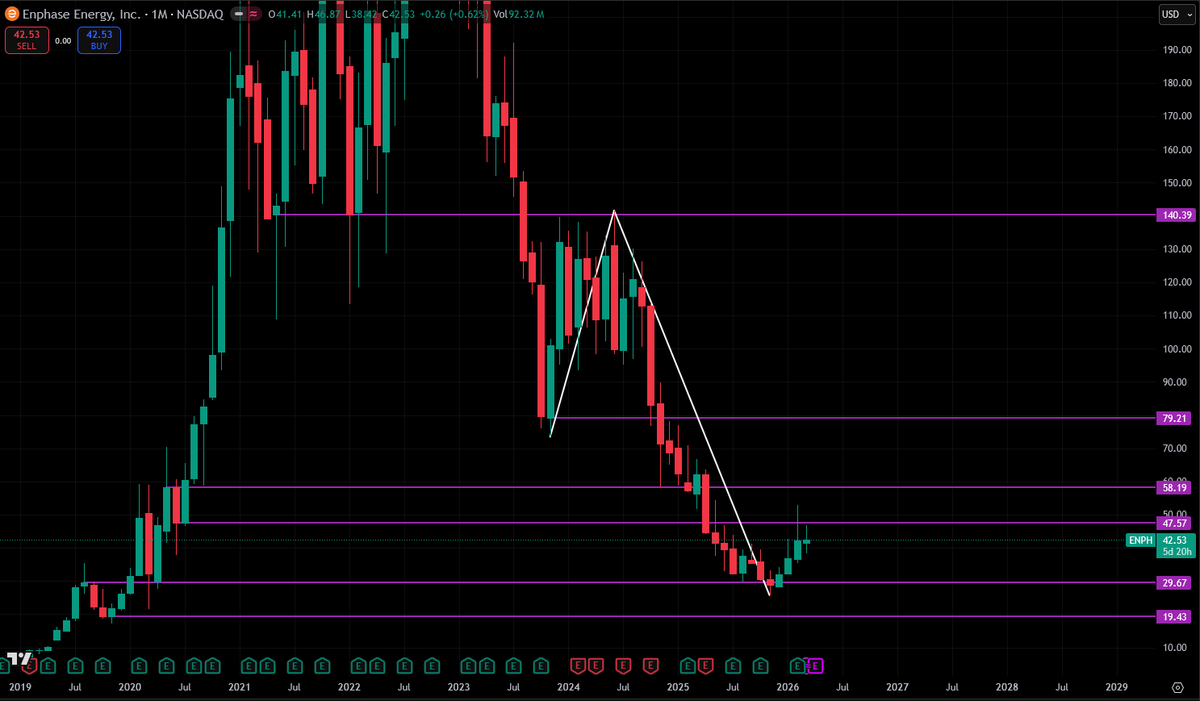Click the 150.00 price axis label
The width and height of the screenshot is (1200, 701).
coord(1175,183)
